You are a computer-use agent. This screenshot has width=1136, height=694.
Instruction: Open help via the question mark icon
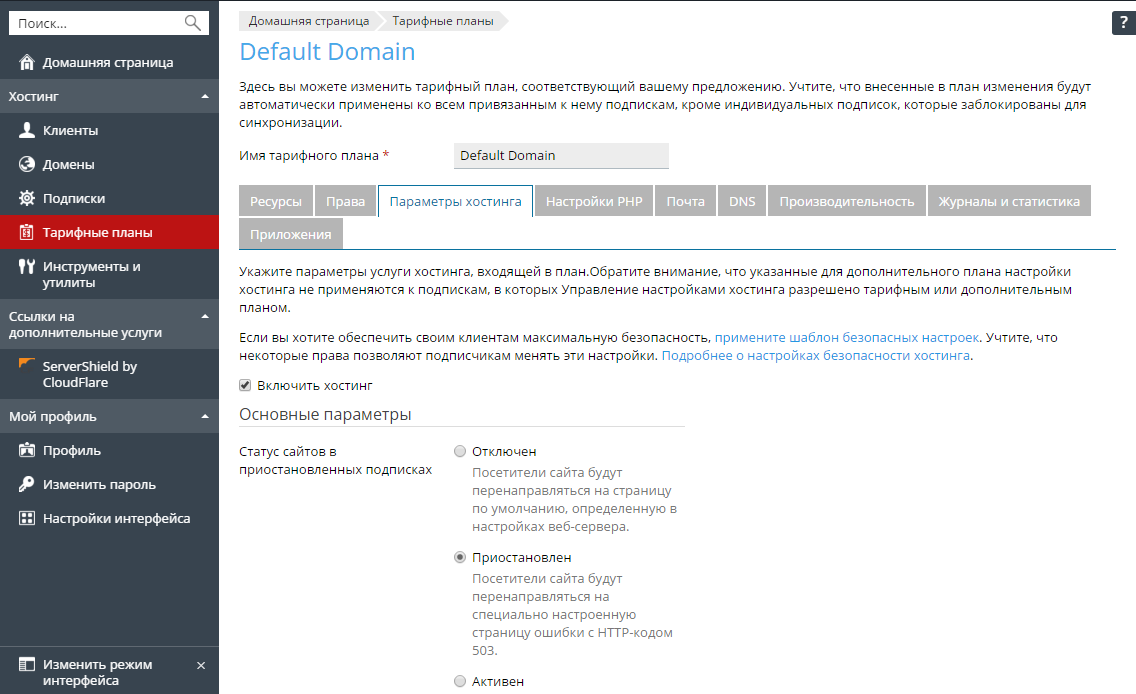[x=1124, y=22]
